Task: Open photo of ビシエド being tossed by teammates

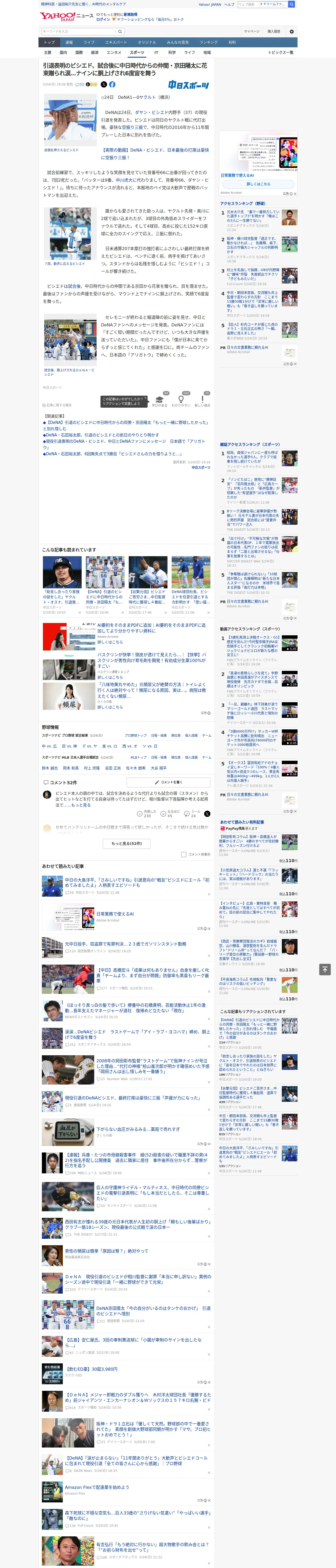Action: [70, 340]
